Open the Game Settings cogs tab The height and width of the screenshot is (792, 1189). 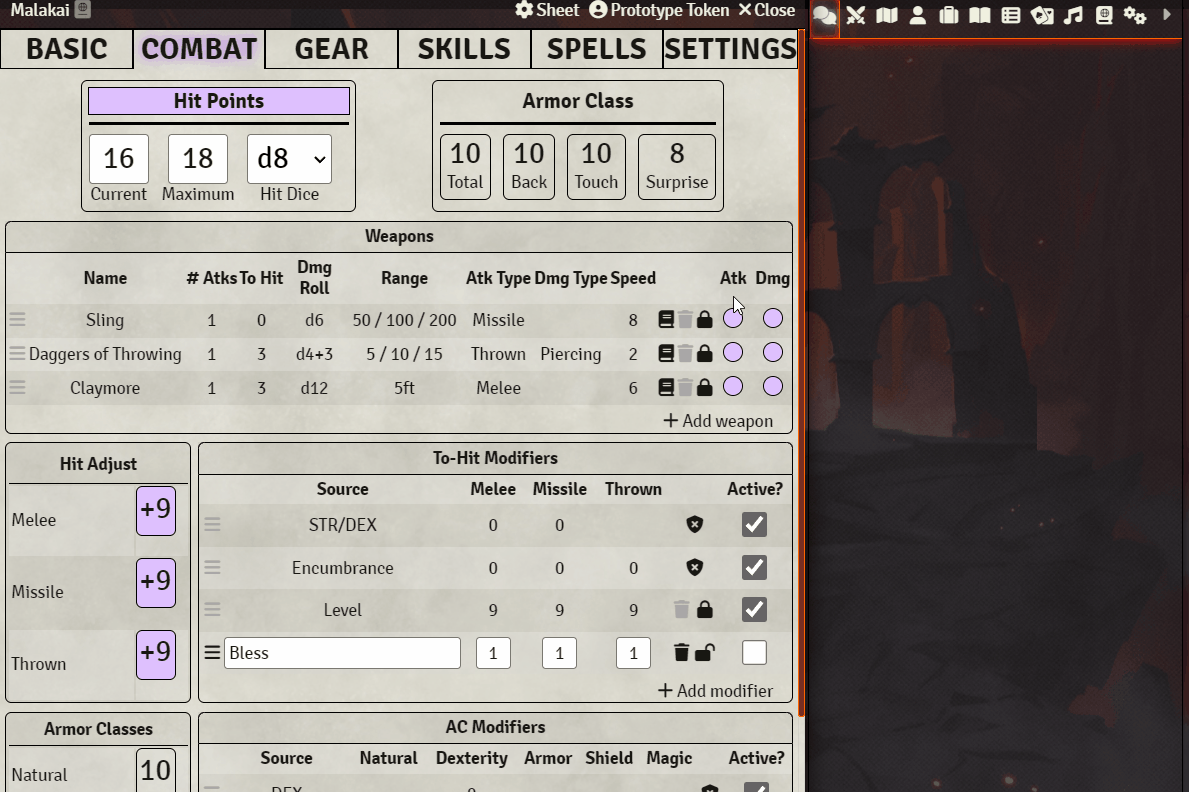coord(1135,15)
